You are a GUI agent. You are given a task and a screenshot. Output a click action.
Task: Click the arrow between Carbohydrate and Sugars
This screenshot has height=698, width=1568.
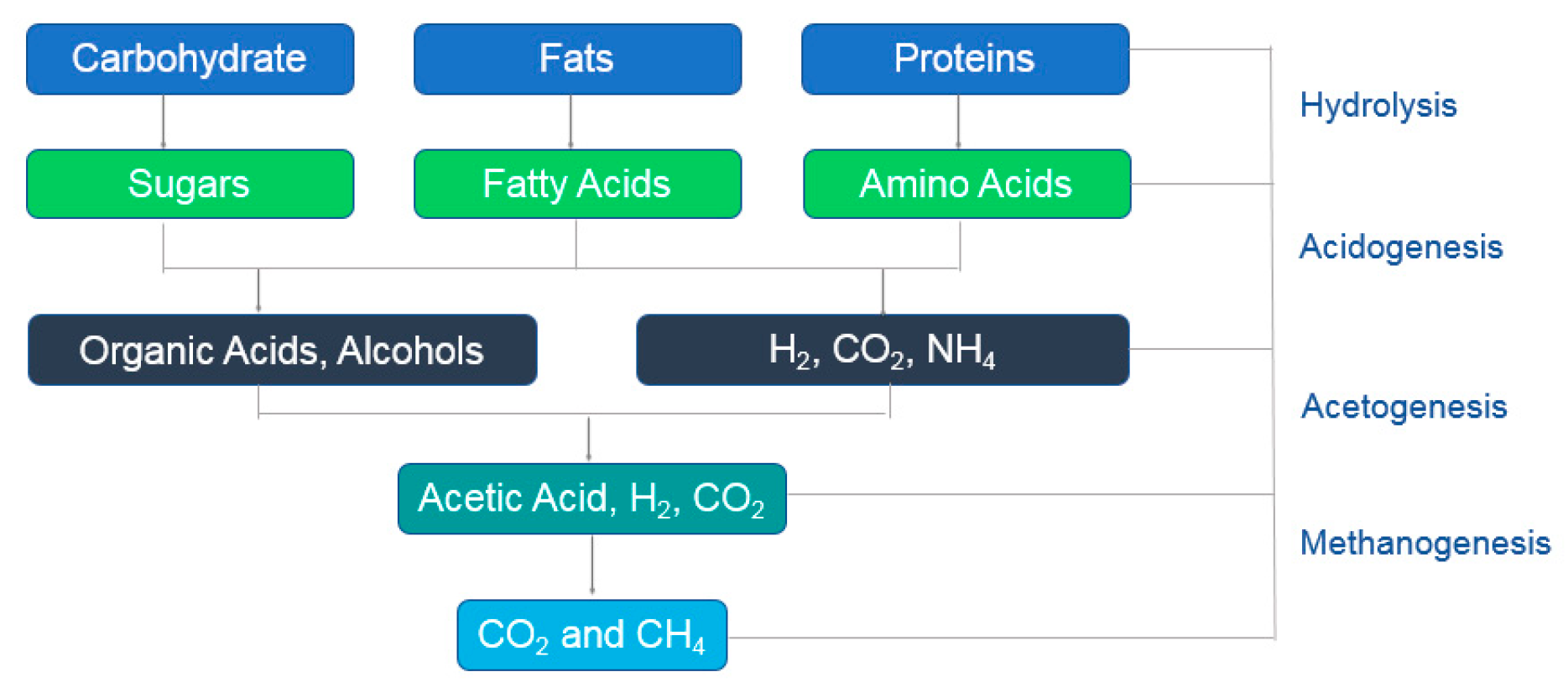pyautogui.click(x=164, y=122)
